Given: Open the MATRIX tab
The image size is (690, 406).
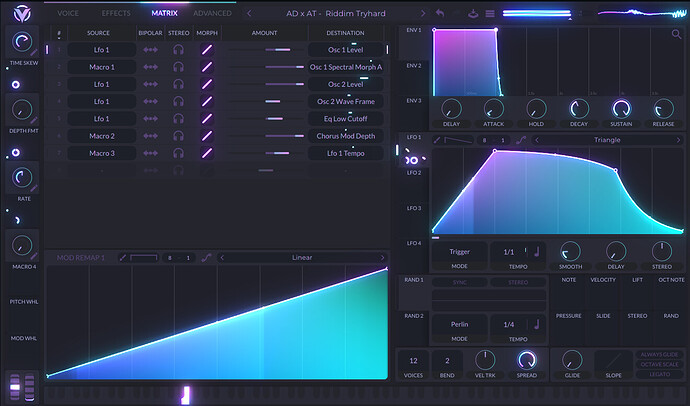Looking at the screenshot, I should (x=165, y=13).
